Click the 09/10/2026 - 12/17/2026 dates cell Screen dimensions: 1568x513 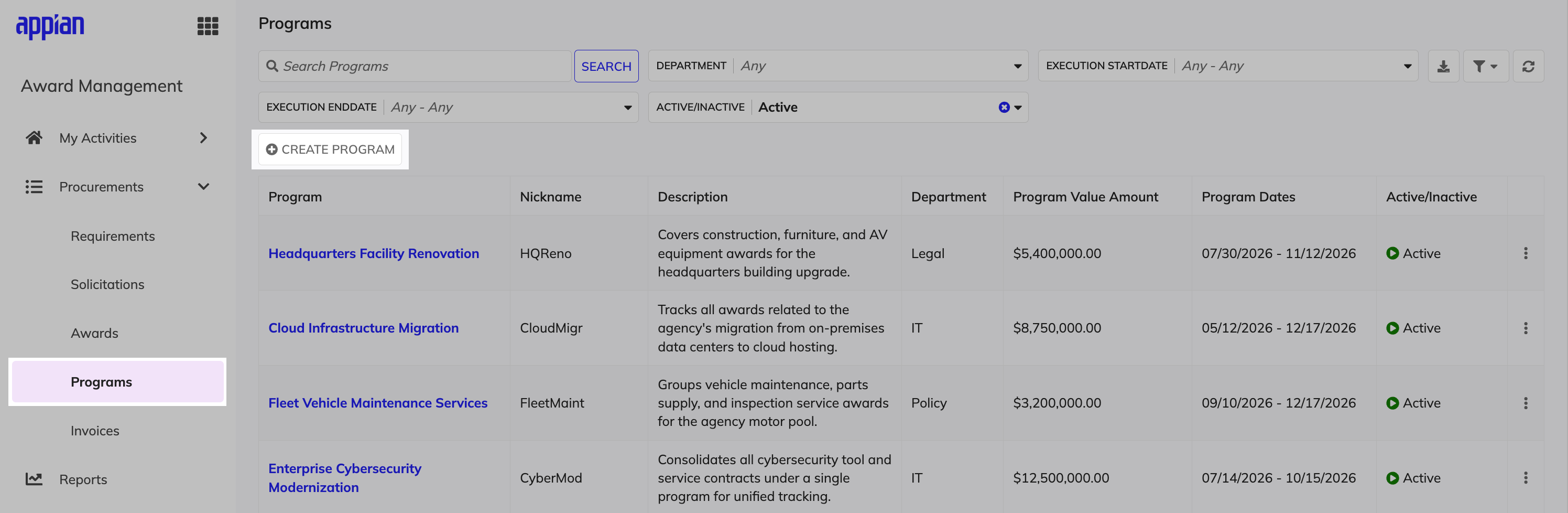click(1278, 403)
